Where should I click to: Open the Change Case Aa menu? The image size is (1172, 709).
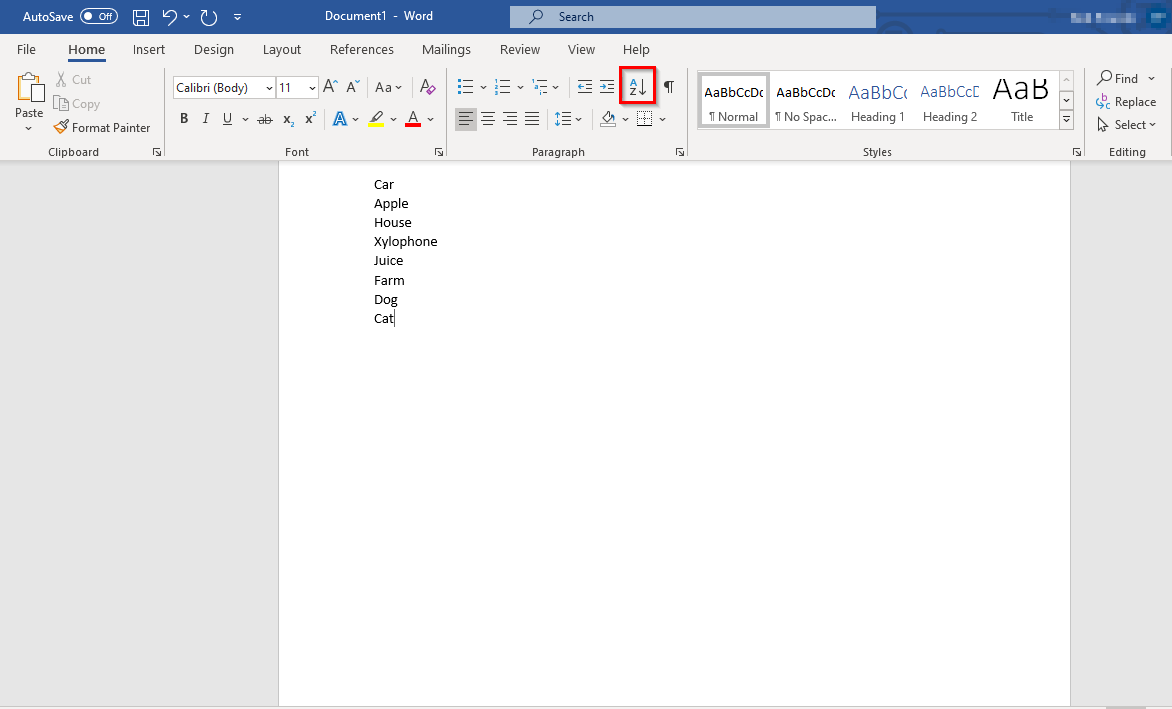(x=388, y=87)
